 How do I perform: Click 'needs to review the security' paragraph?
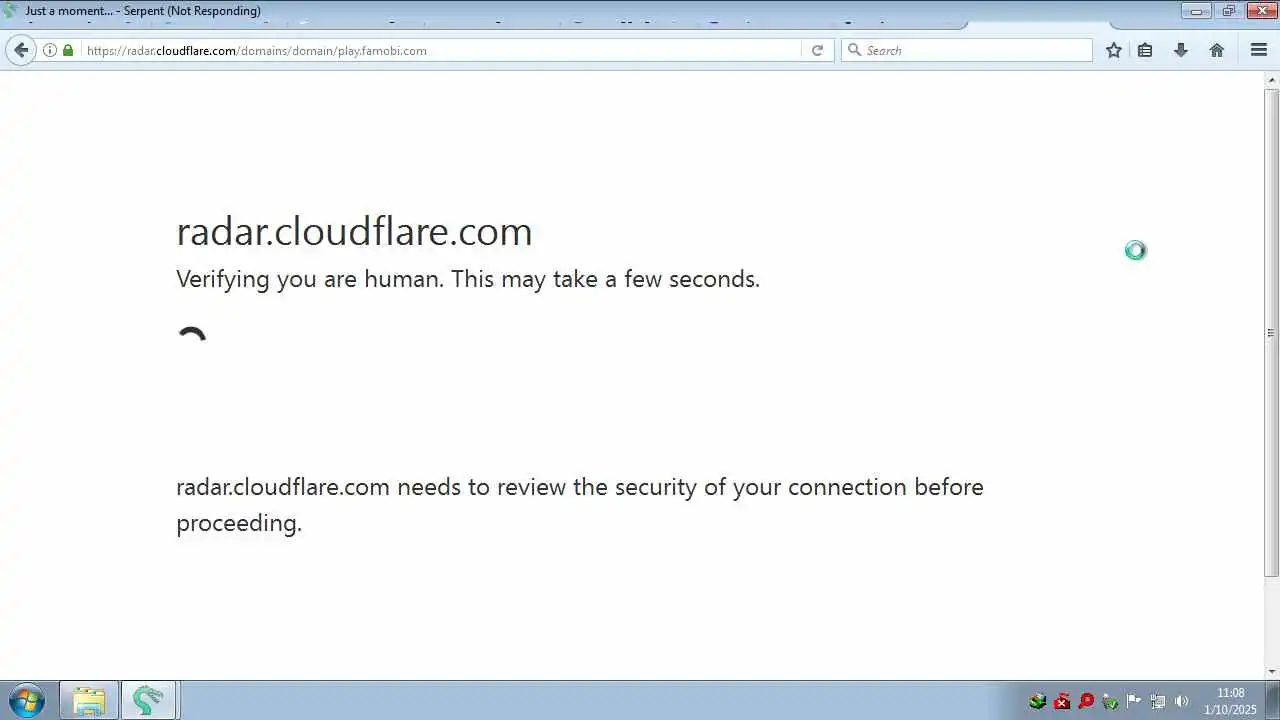pyautogui.click(x=580, y=505)
